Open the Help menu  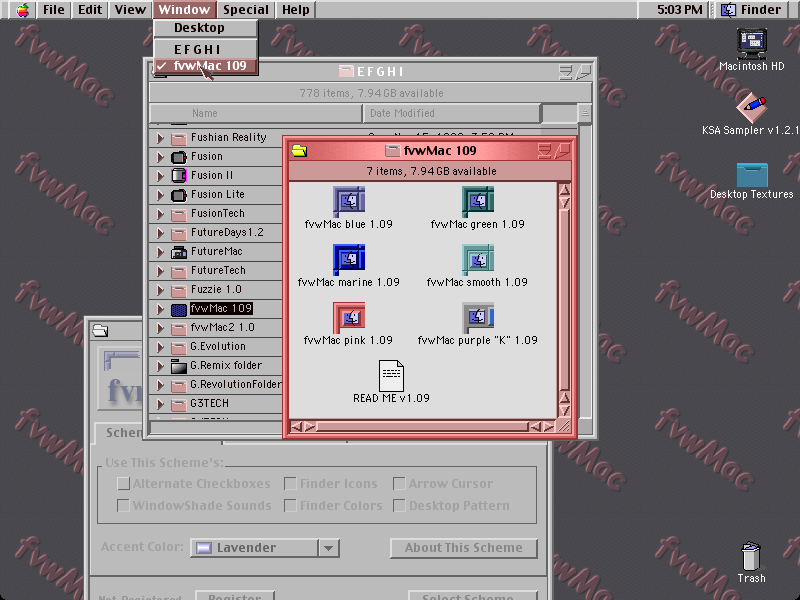coord(296,10)
